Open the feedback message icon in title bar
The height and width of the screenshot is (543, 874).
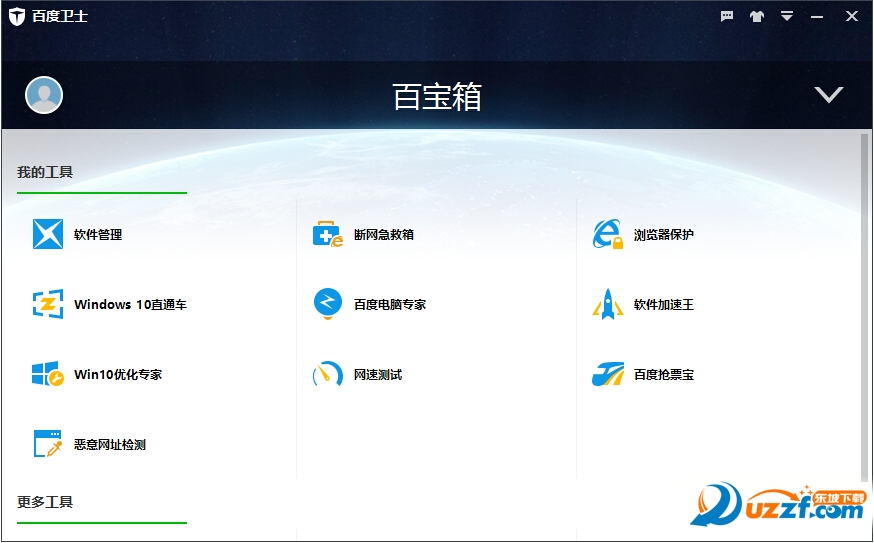coord(727,16)
